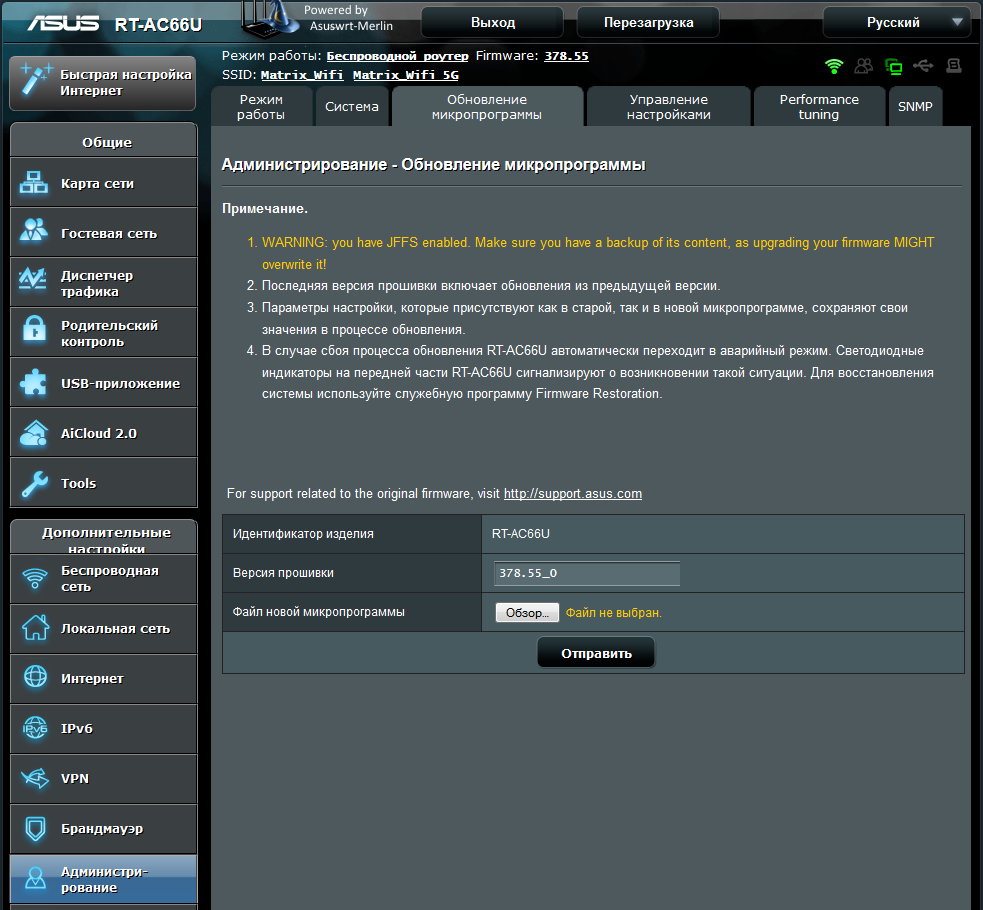Image resolution: width=983 pixels, height=910 pixels.
Task: Open the Управление настройками tab
Action: click(668, 107)
